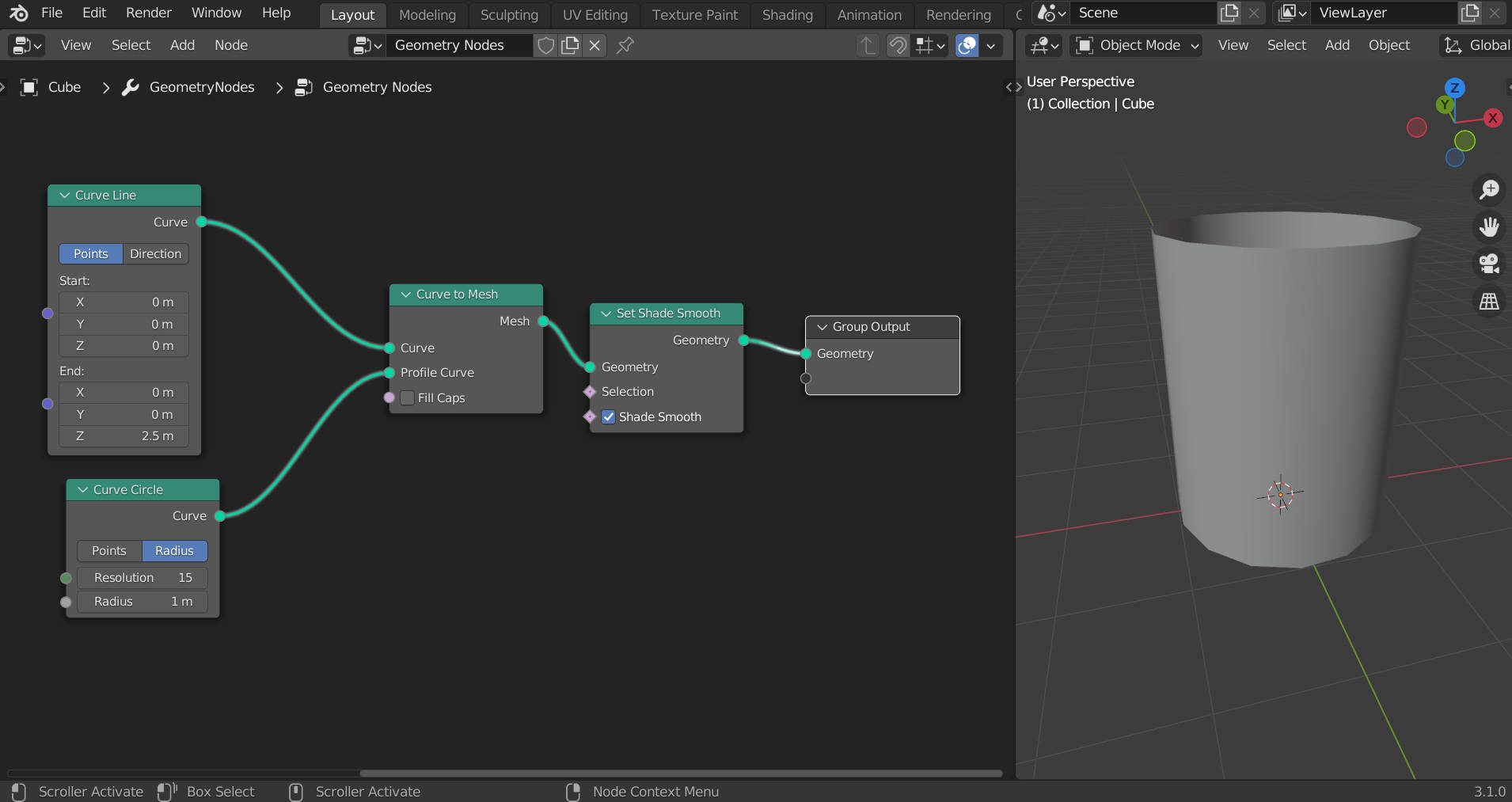Image resolution: width=1512 pixels, height=802 pixels.
Task: Uncheck Shade Smooth in Set Shade Smooth node
Action: (x=608, y=417)
